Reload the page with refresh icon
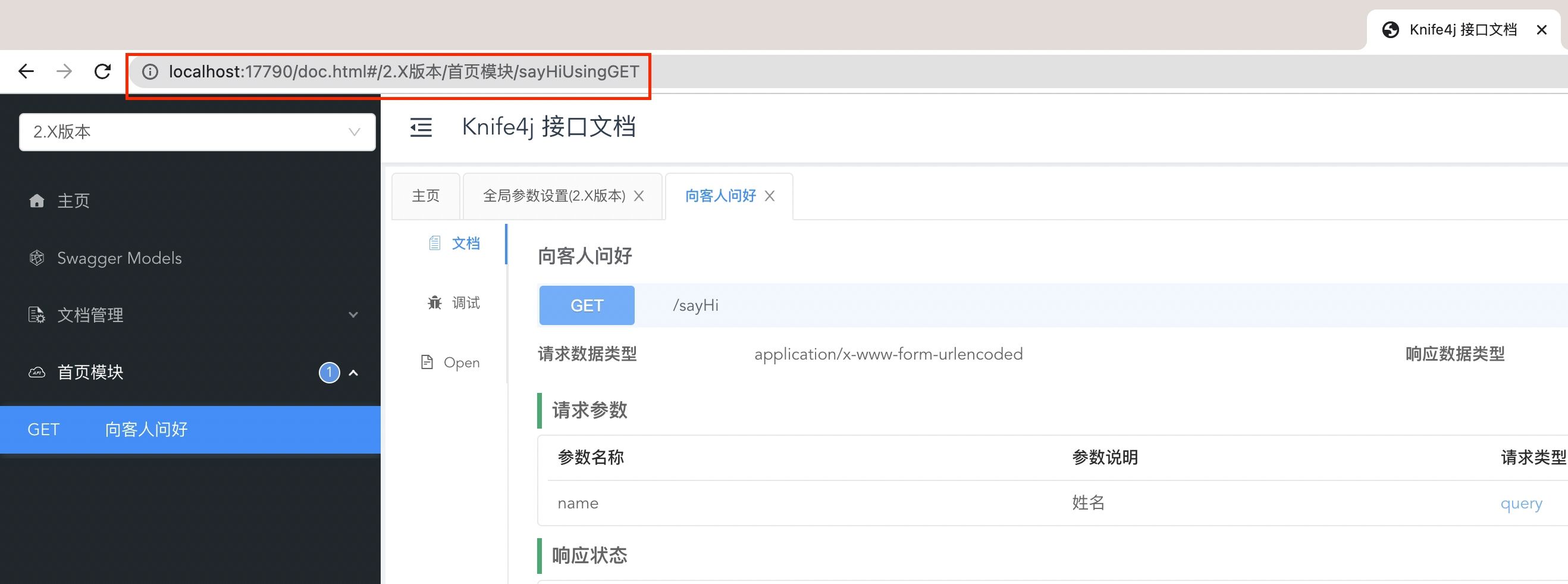This screenshot has height=584, width=1568. point(102,71)
